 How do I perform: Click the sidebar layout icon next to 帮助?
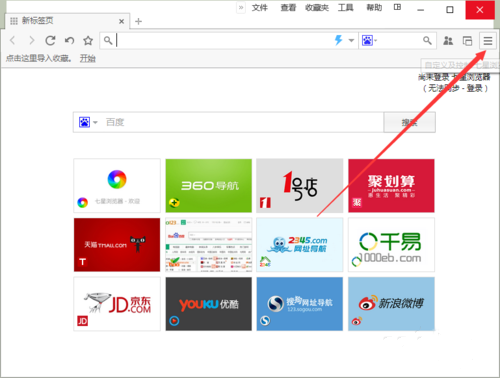point(397,7)
